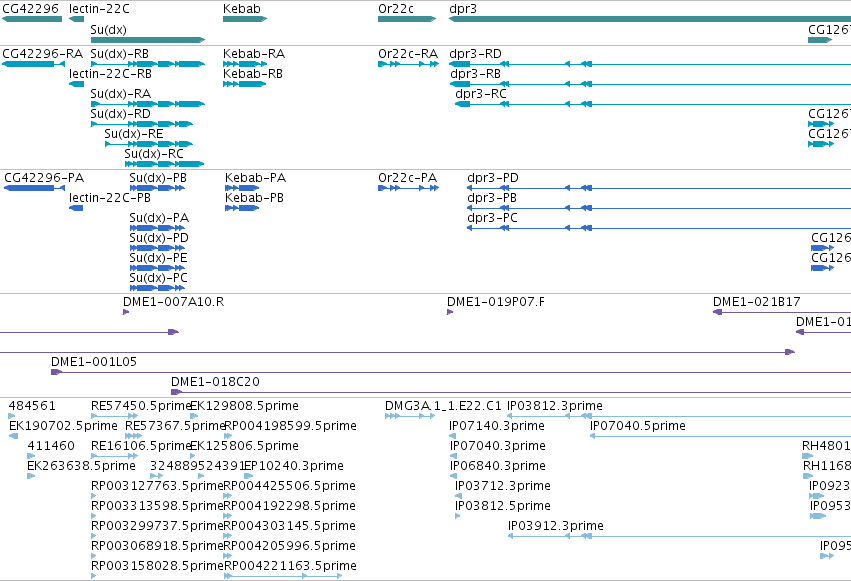Select the EK129808.5prime label

(x=245, y=406)
